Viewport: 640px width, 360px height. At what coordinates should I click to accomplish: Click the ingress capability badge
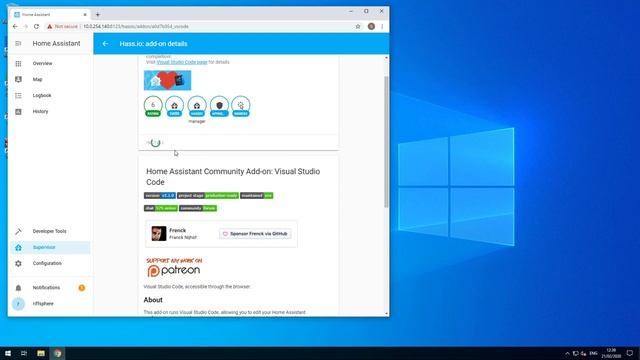point(241,107)
